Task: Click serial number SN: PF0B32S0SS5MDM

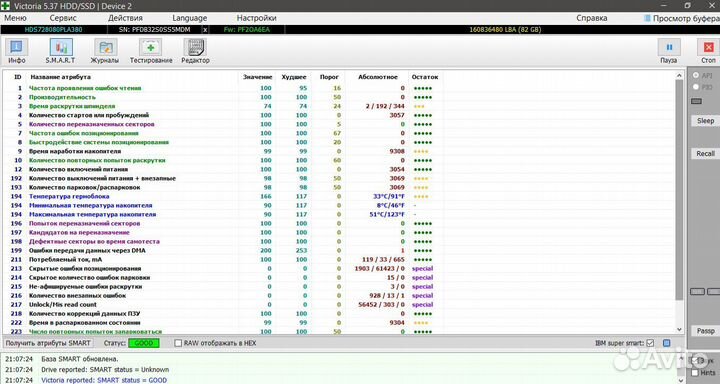Action: pos(154,29)
